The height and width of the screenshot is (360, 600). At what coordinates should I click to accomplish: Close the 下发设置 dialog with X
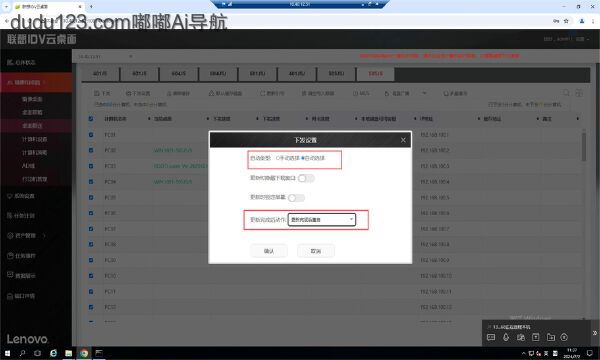tap(403, 140)
